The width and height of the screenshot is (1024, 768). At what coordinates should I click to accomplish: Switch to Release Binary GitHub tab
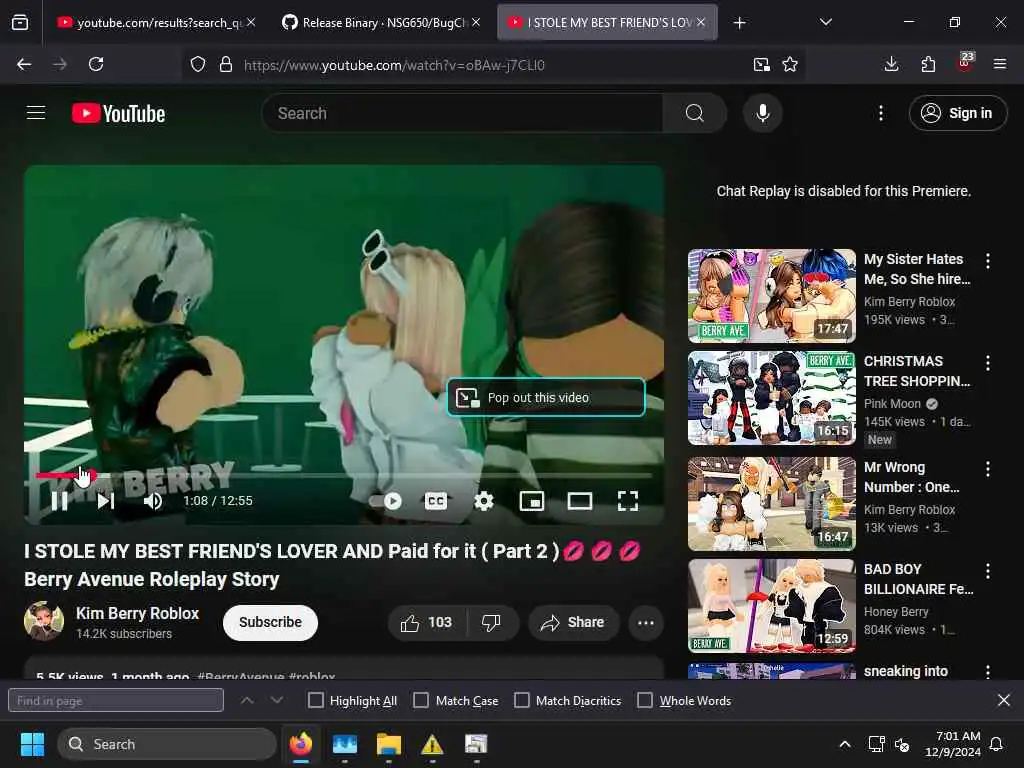tap(383, 22)
